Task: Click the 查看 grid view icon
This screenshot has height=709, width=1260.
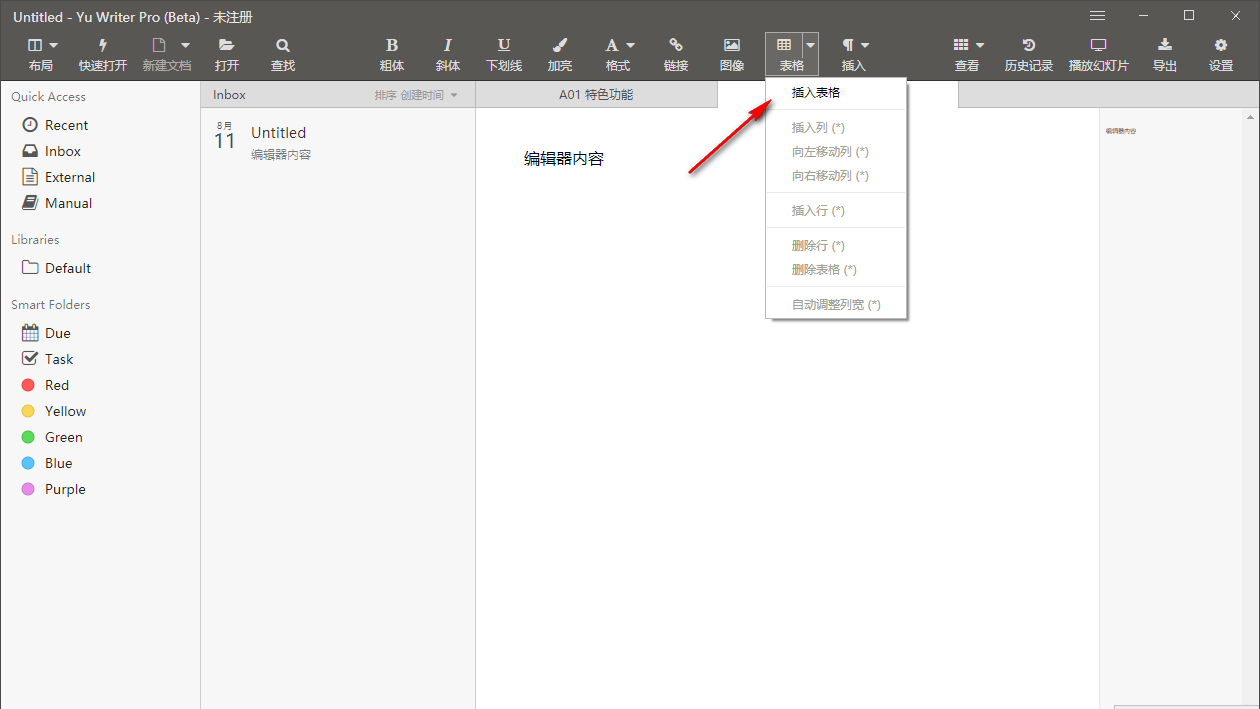Action: (961, 45)
